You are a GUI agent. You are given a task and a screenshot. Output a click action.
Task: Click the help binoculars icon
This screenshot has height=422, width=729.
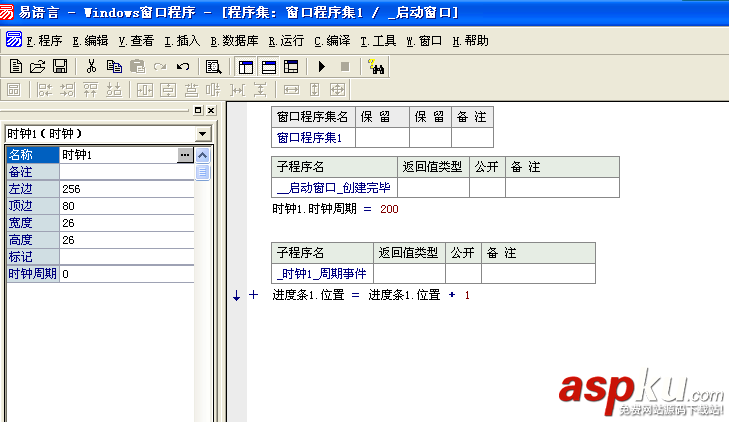[x=376, y=67]
